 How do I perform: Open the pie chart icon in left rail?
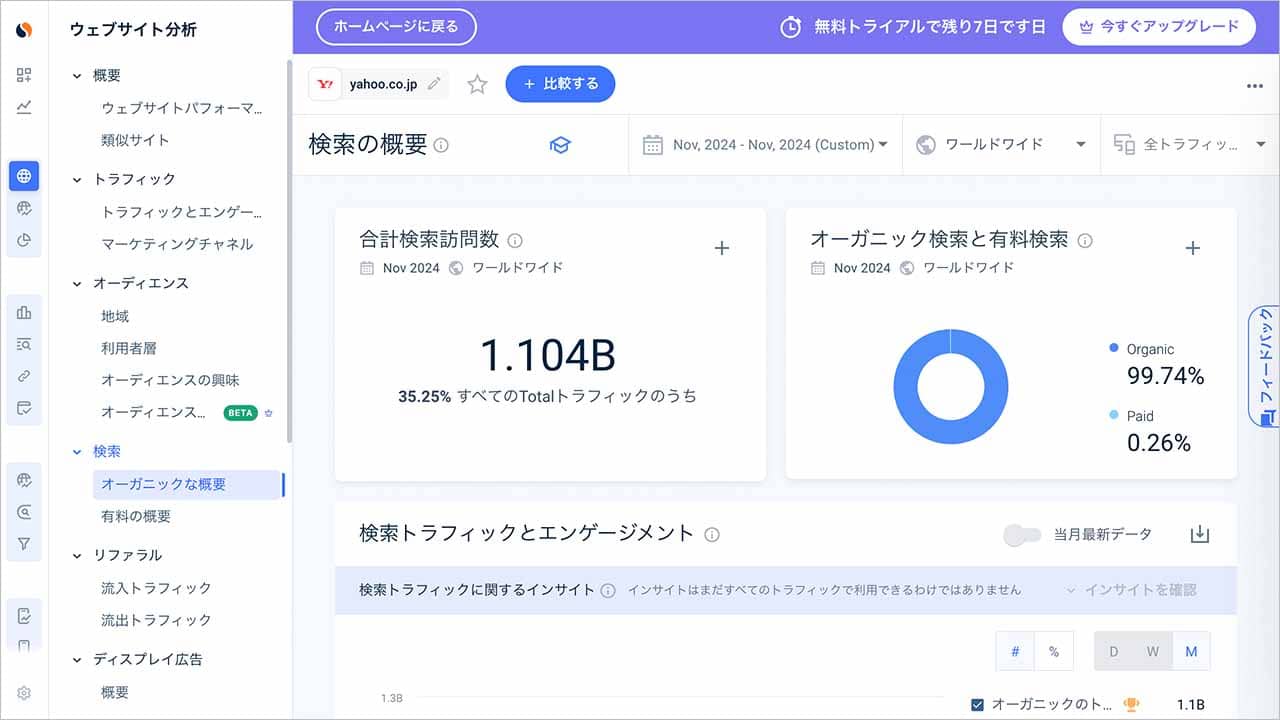coord(24,240)
